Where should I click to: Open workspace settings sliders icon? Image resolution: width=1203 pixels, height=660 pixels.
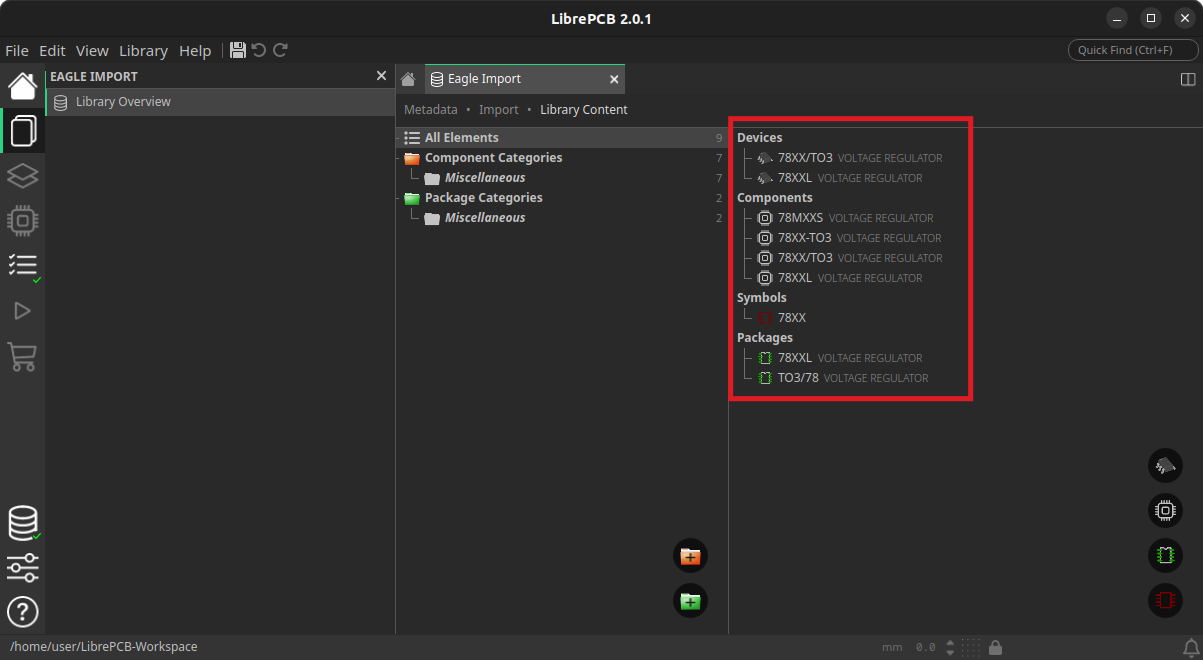pos(22,567)
